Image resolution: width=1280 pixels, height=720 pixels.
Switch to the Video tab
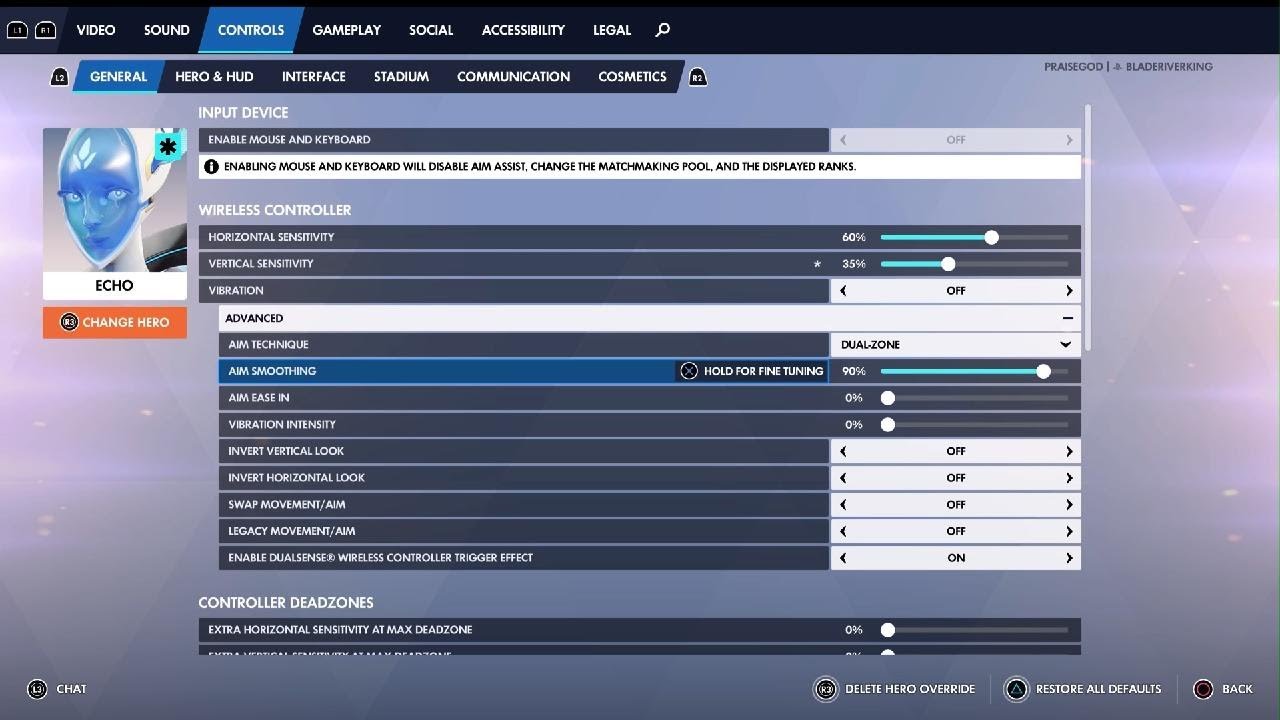(x=96, y=30)
